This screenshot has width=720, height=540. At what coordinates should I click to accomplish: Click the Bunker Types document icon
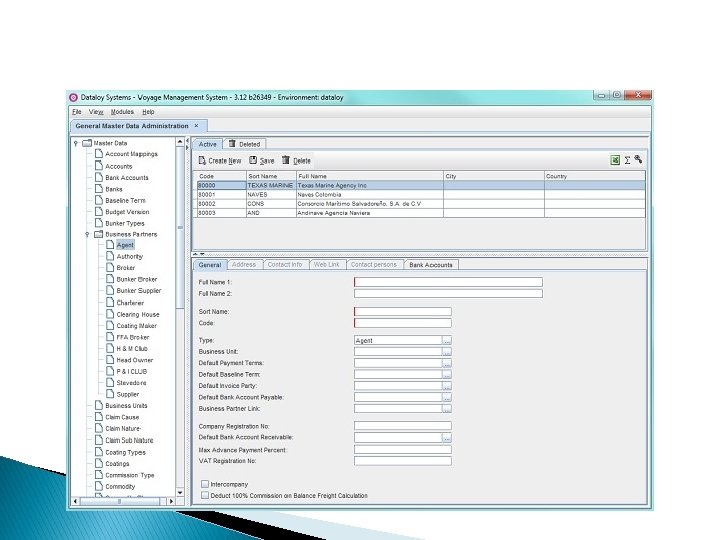tap(99, 223)
